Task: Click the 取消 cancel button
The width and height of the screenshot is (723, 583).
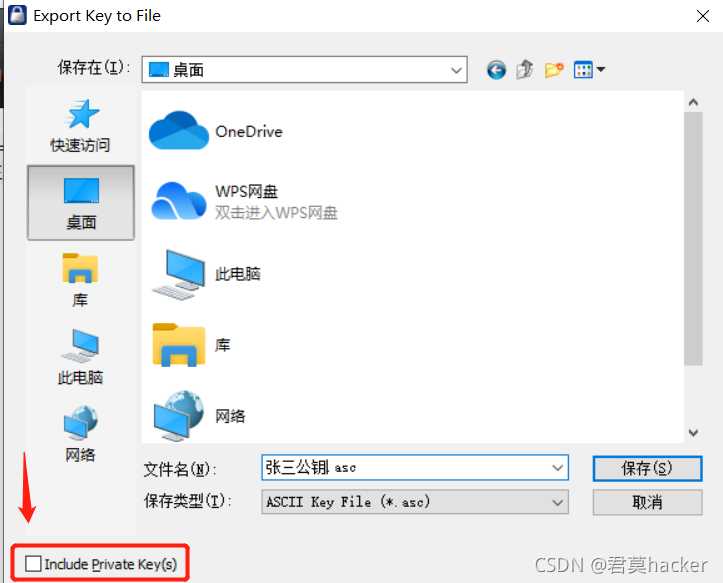Action: point(647,502)
